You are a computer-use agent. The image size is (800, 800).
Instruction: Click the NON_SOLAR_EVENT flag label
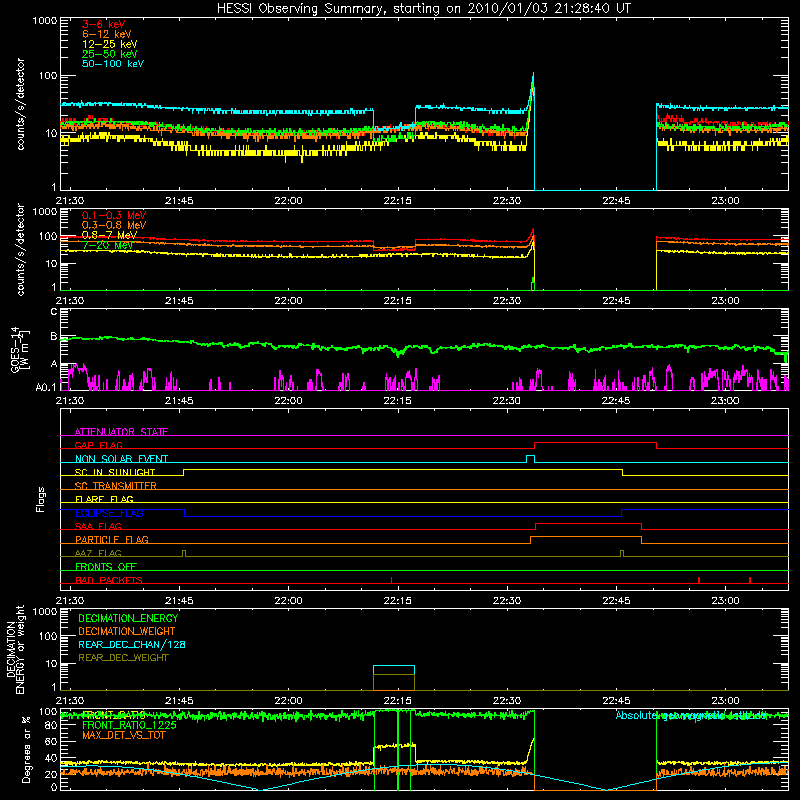[x=121, y=459]
